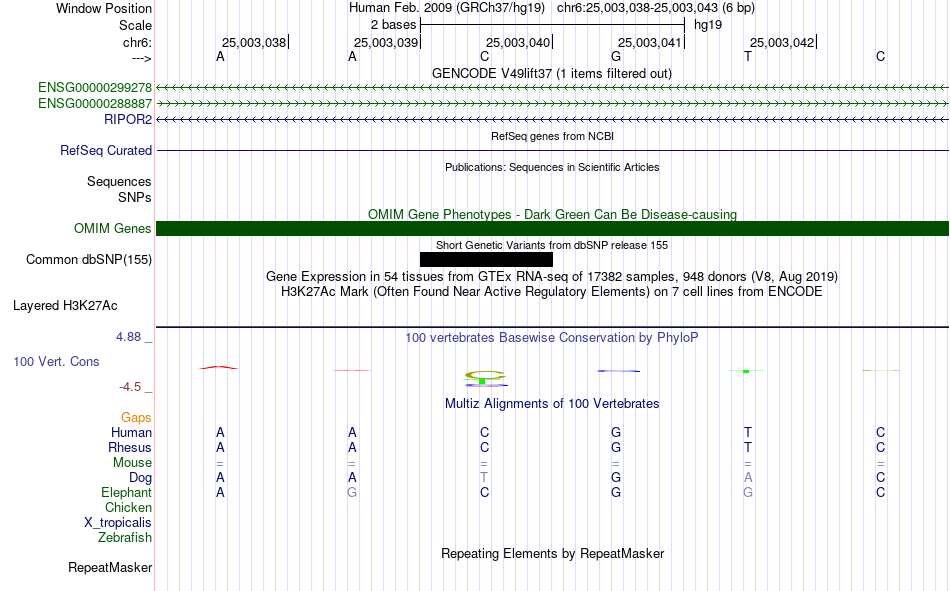Click the OMIM Genes track label
This screenshot has width=950, height=591.
[x=113, y=229]
